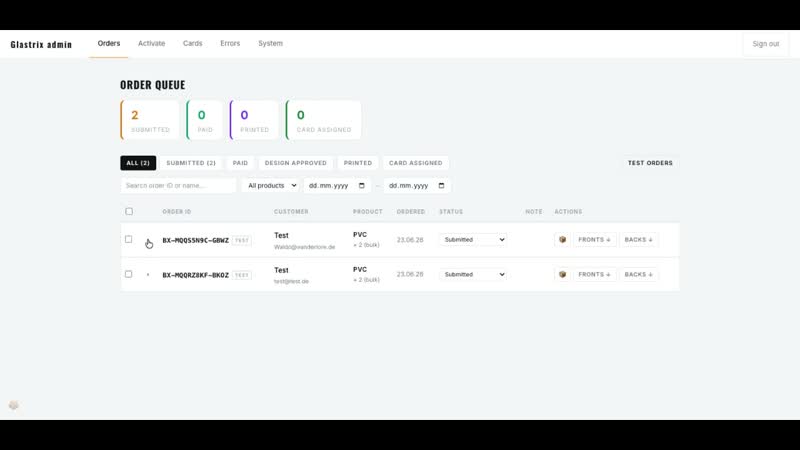Download FRONTS for order BX-MQQRZ8KF-BKOZ

point(594,274)
